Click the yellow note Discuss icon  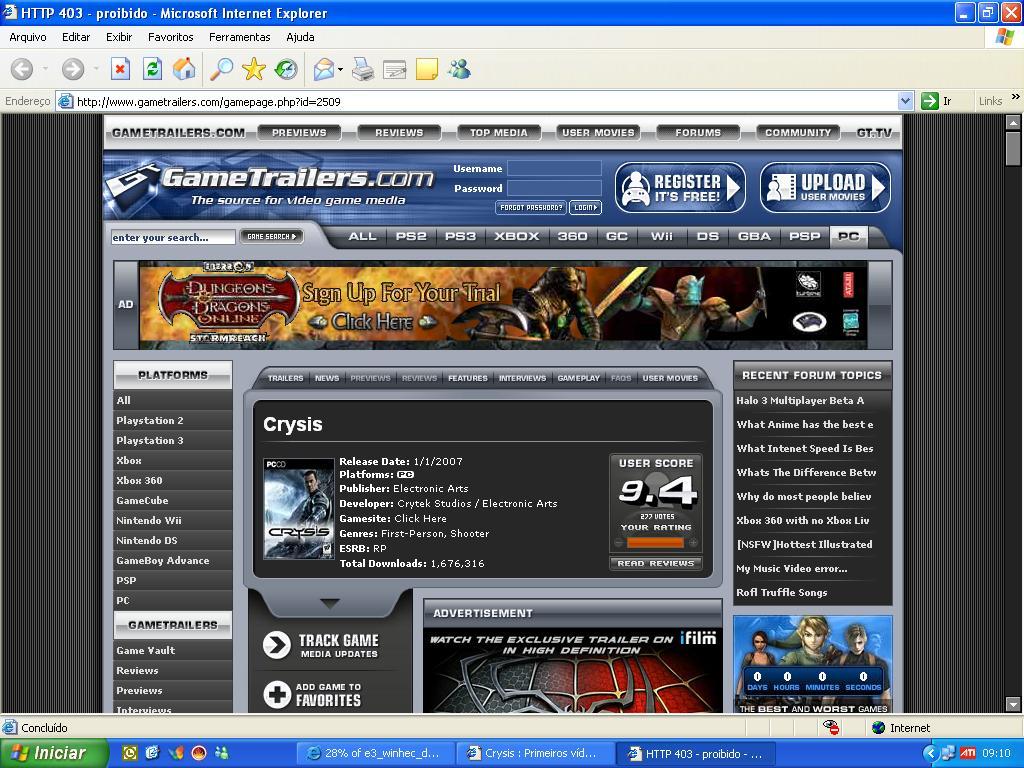point(426,69)
